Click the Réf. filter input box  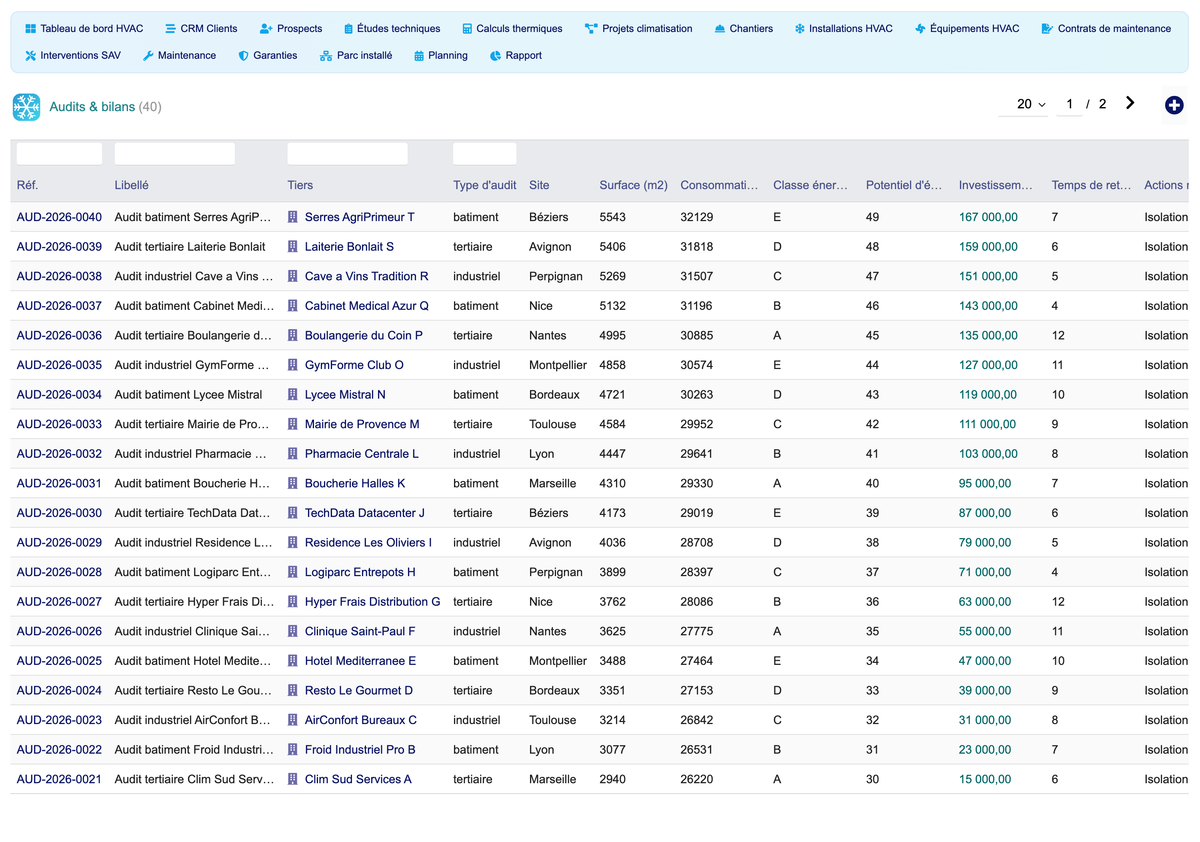pos(59,154)
